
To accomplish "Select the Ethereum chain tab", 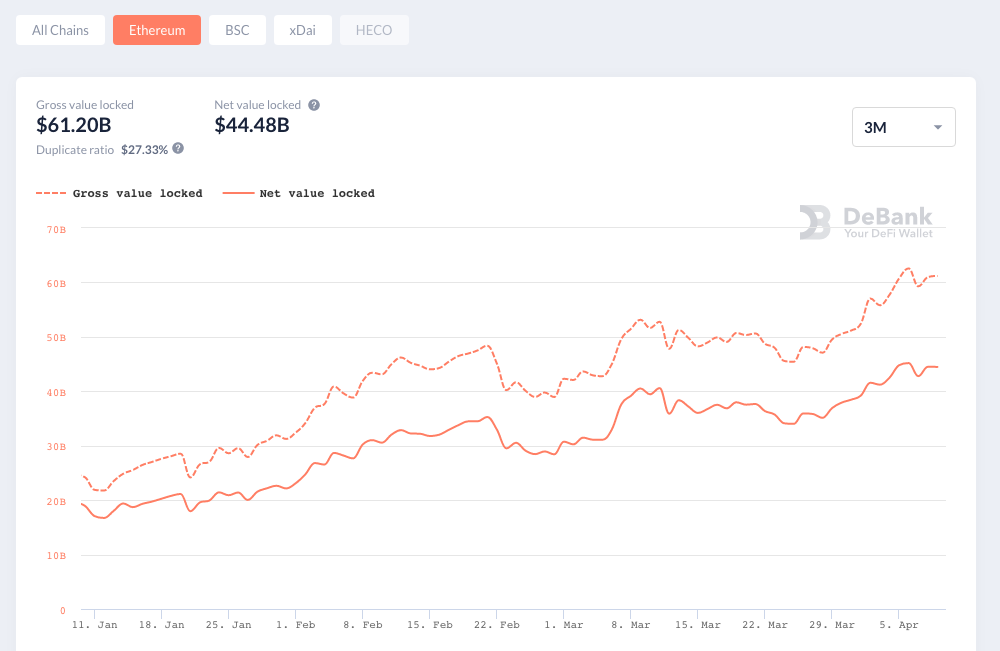I will pos(157,30).
